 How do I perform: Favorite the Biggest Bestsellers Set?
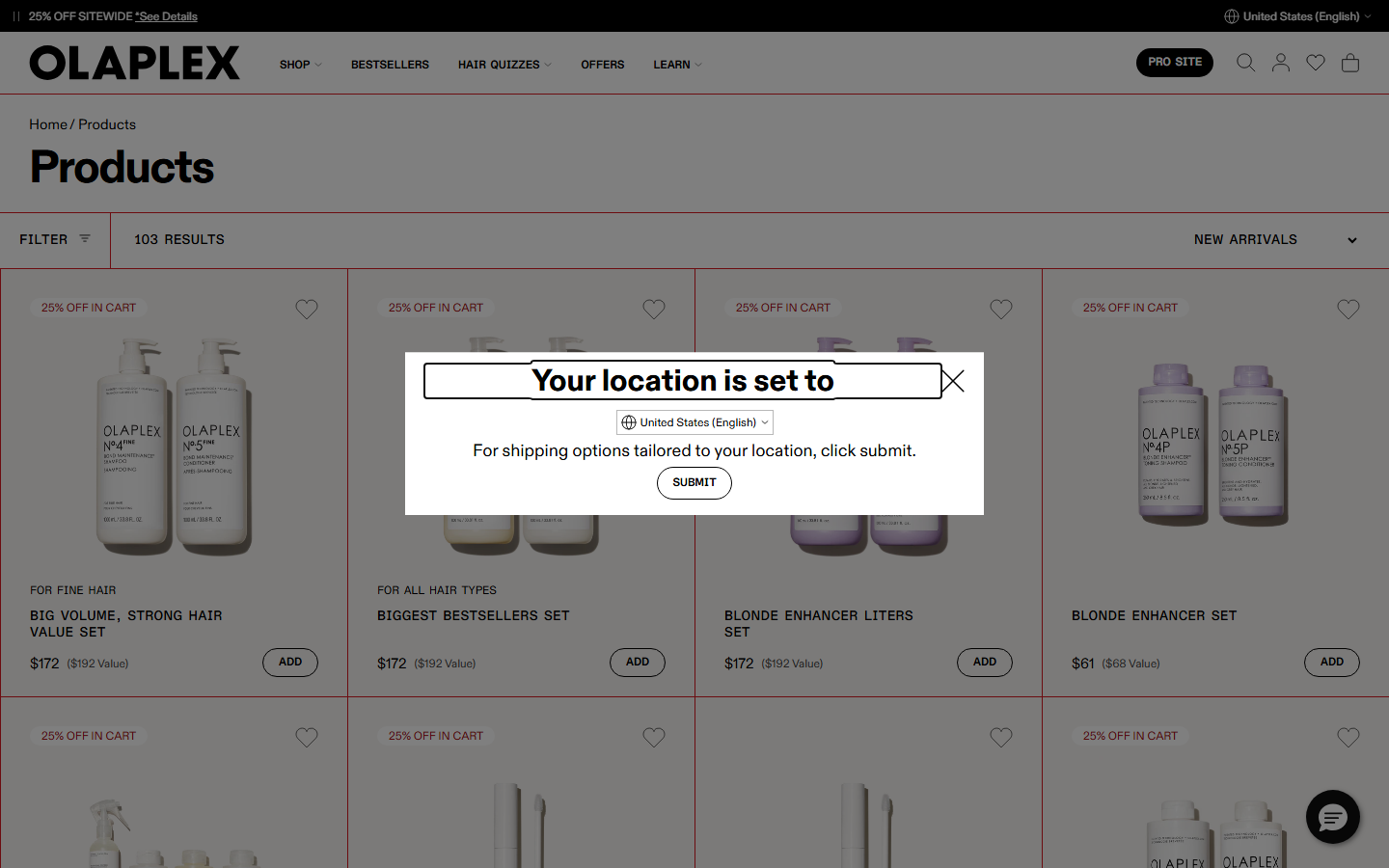654,310
